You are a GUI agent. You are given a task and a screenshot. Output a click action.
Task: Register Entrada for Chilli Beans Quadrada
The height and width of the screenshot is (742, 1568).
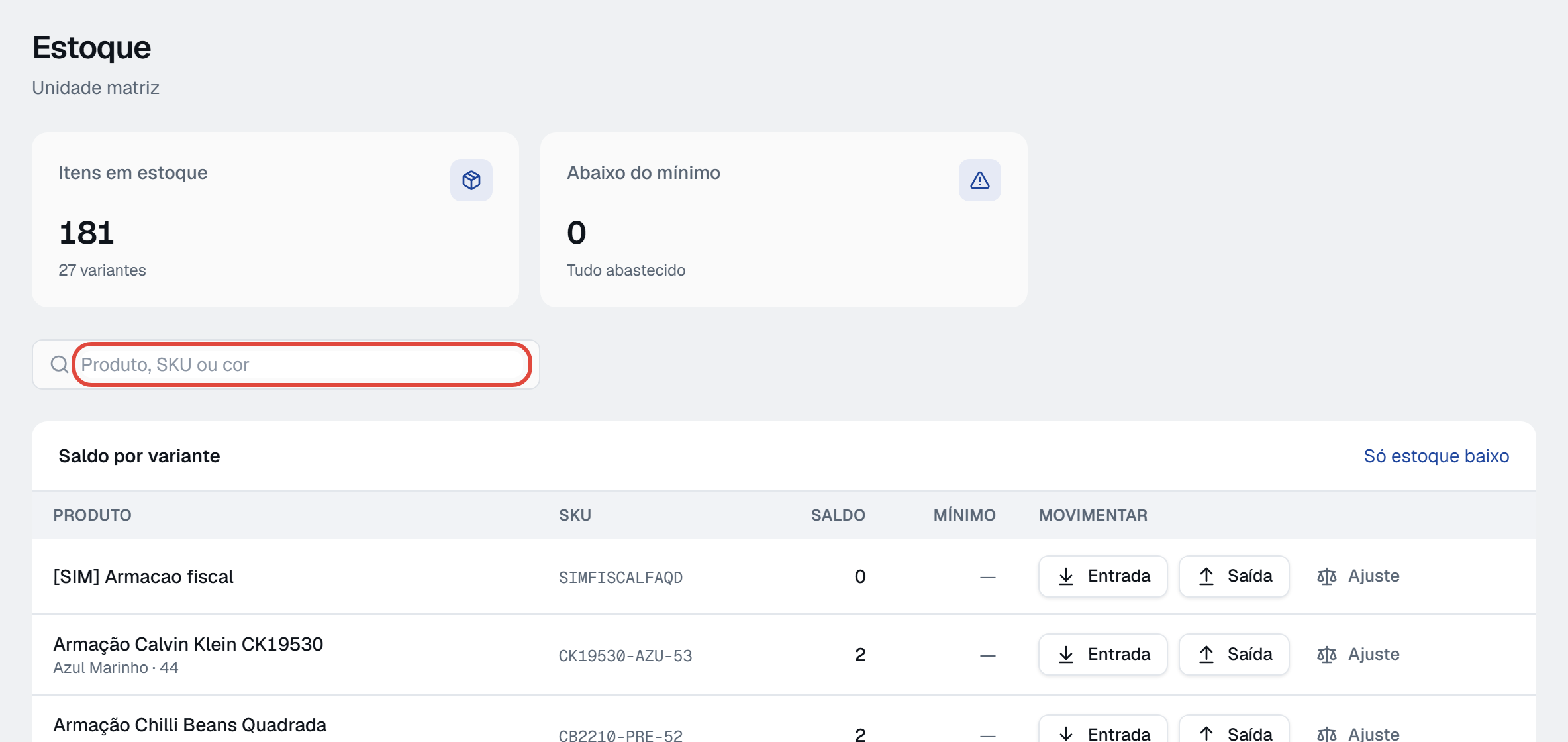click(1103, 729)
